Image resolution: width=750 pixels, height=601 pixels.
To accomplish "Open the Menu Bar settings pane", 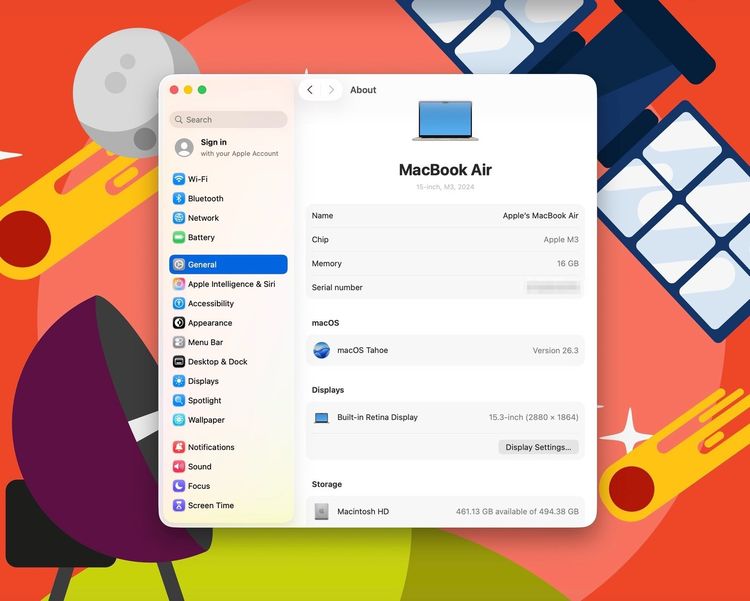I will (205, 342).
